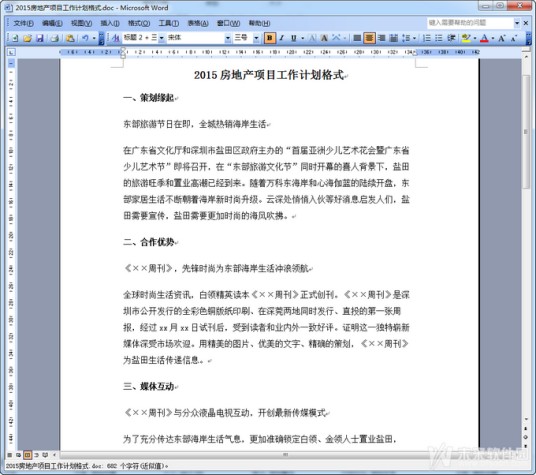Print the document using the printer icon
Screen dimensions: 536x475
pyautogui.click(x=55, y=38)
